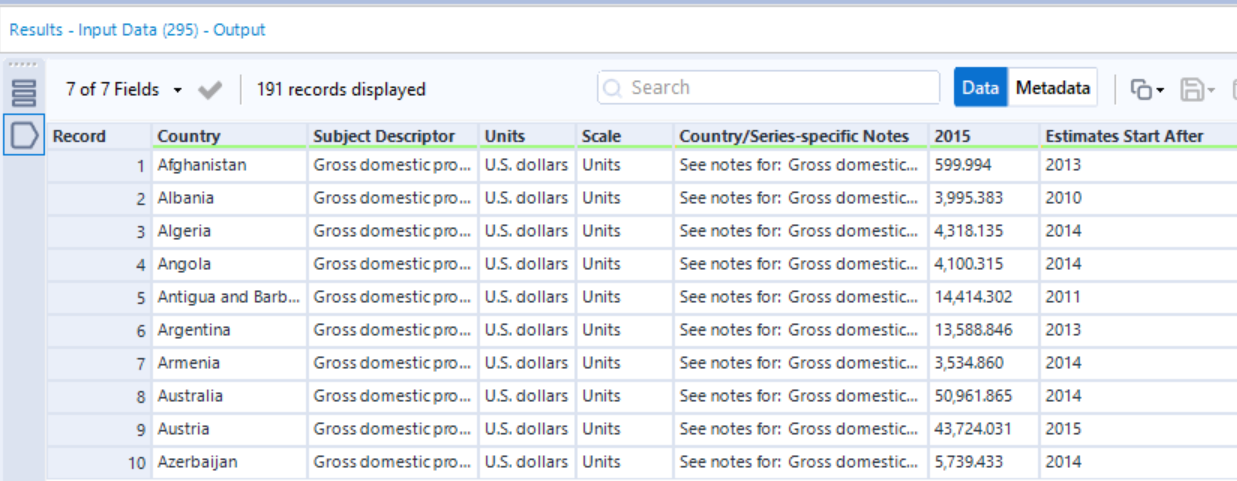The height and width of the screenshot is (481, 1237).
Task: Click the apply checkmark icon beside Fields
Action: point(210,90)
